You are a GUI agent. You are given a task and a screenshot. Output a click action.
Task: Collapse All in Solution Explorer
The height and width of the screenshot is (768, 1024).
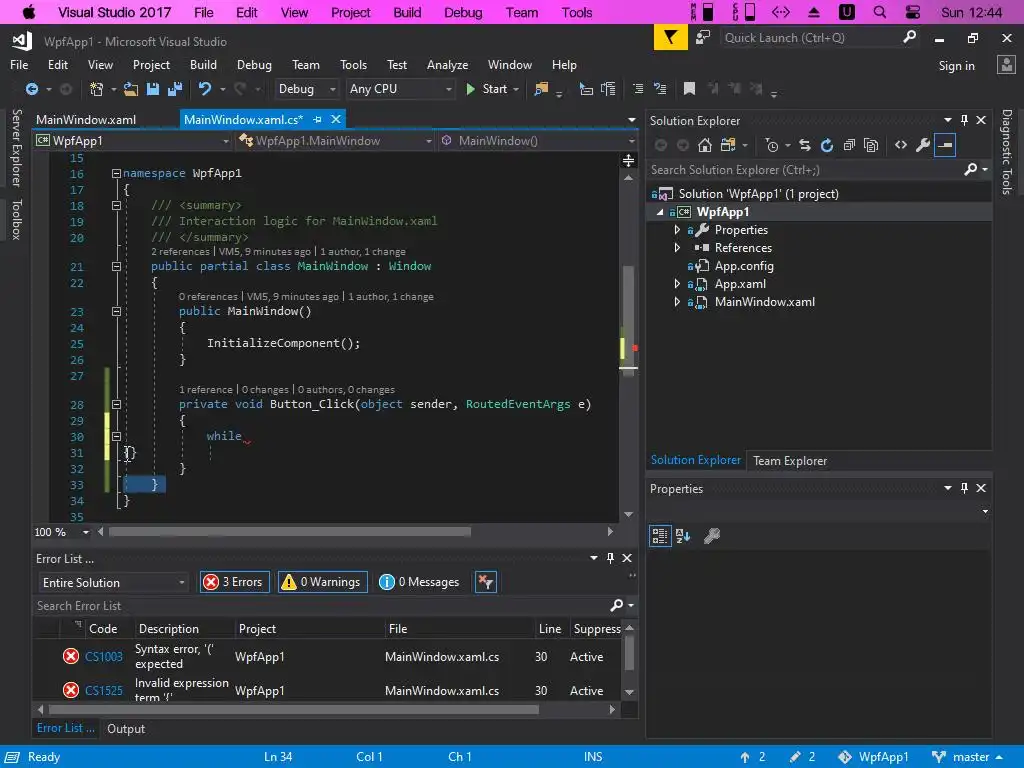pos(849,145)
